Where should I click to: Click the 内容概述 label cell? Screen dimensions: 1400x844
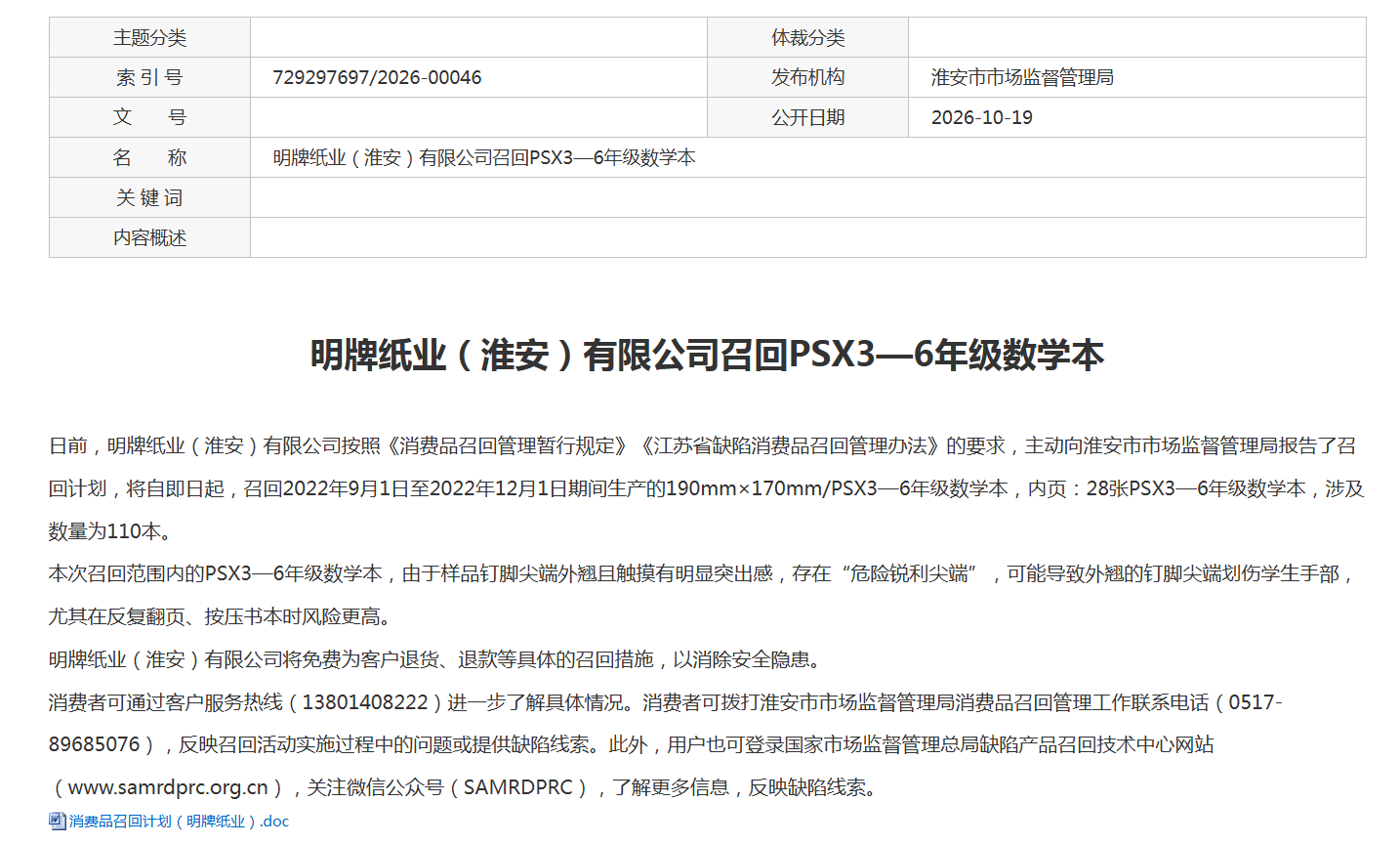click(149, 237)
